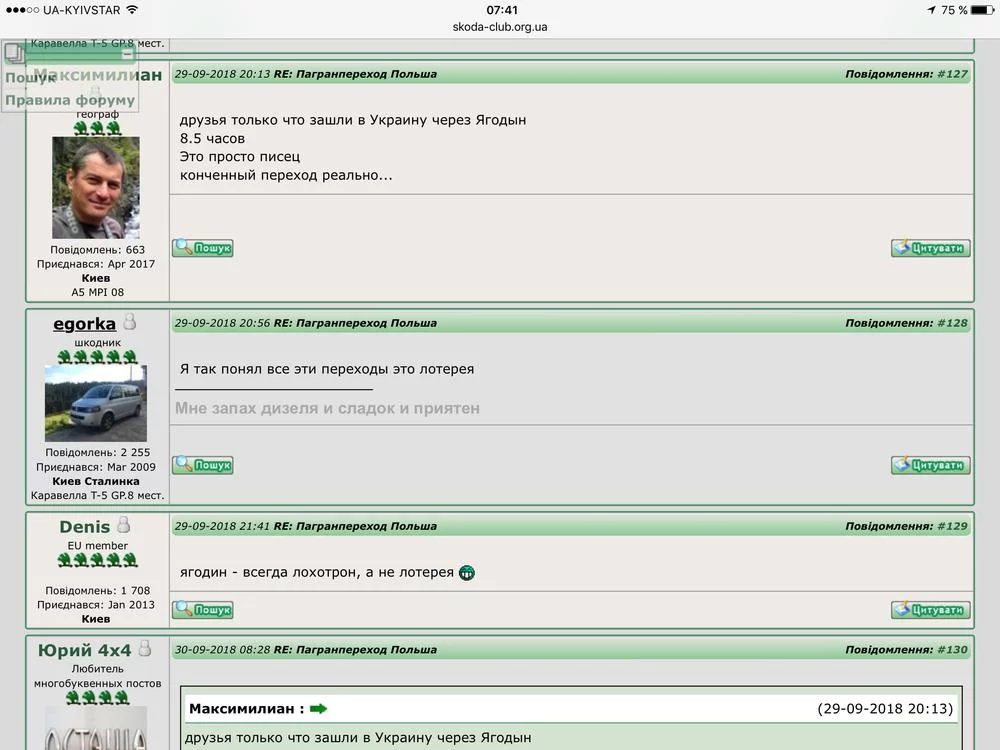The height and width of the screenshot is (750, 1000).
Task: Click the grinning smiley in Denis's post
Action: 467,573
